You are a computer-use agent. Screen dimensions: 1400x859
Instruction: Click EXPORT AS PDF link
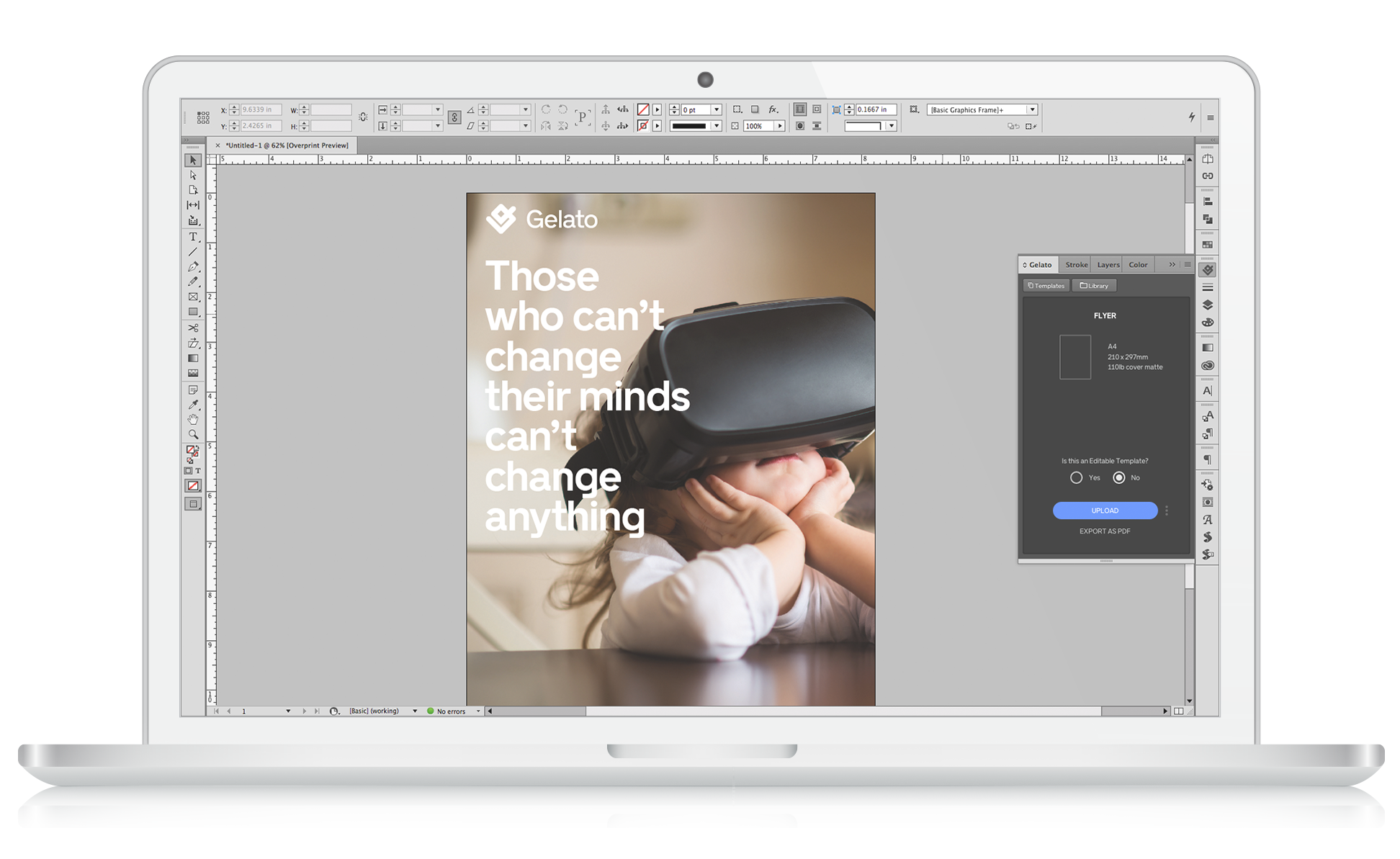point(1105,531)
